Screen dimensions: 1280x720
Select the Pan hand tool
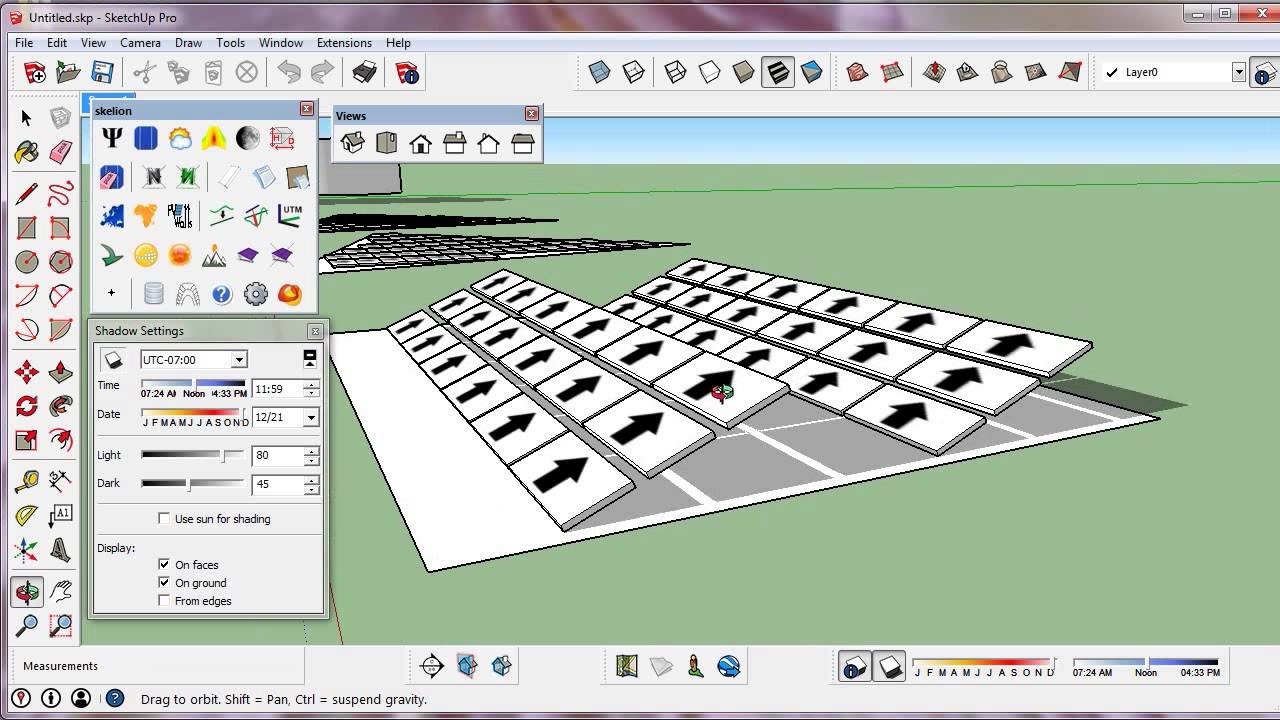point(61,592)
